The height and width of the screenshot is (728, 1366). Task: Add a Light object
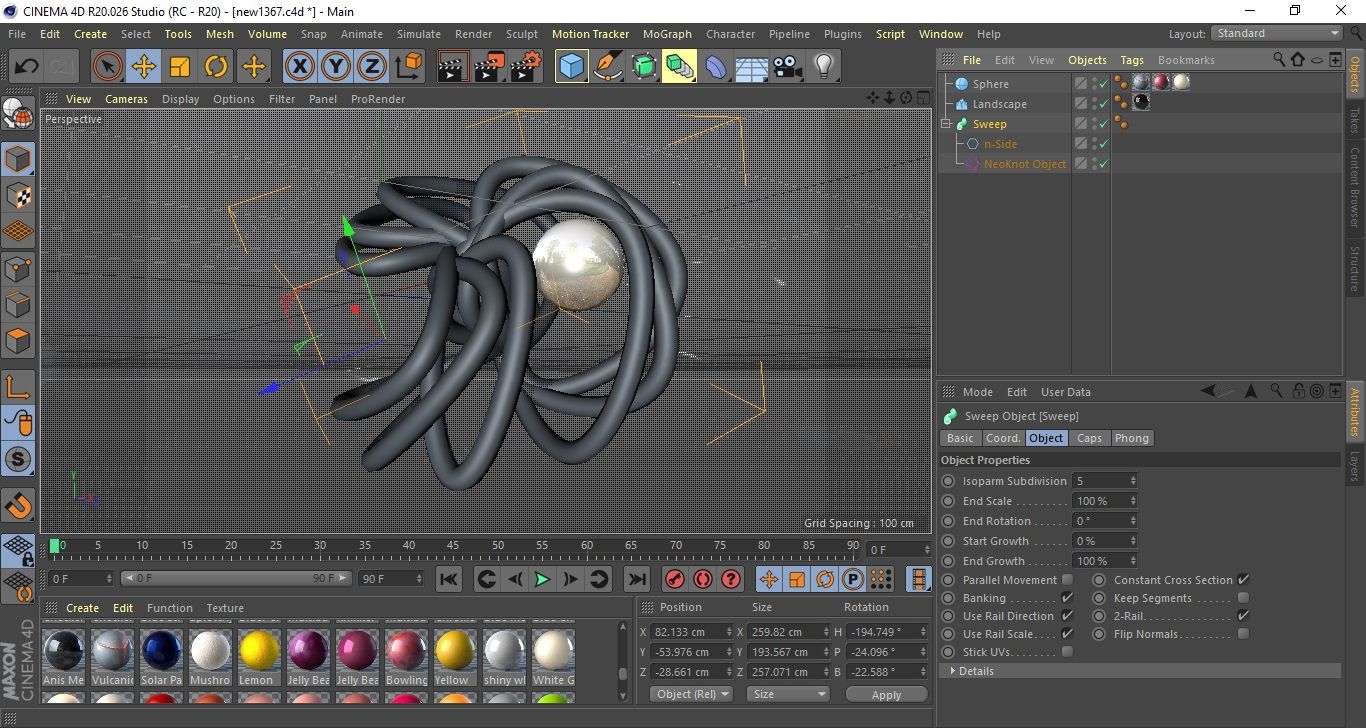823,67
